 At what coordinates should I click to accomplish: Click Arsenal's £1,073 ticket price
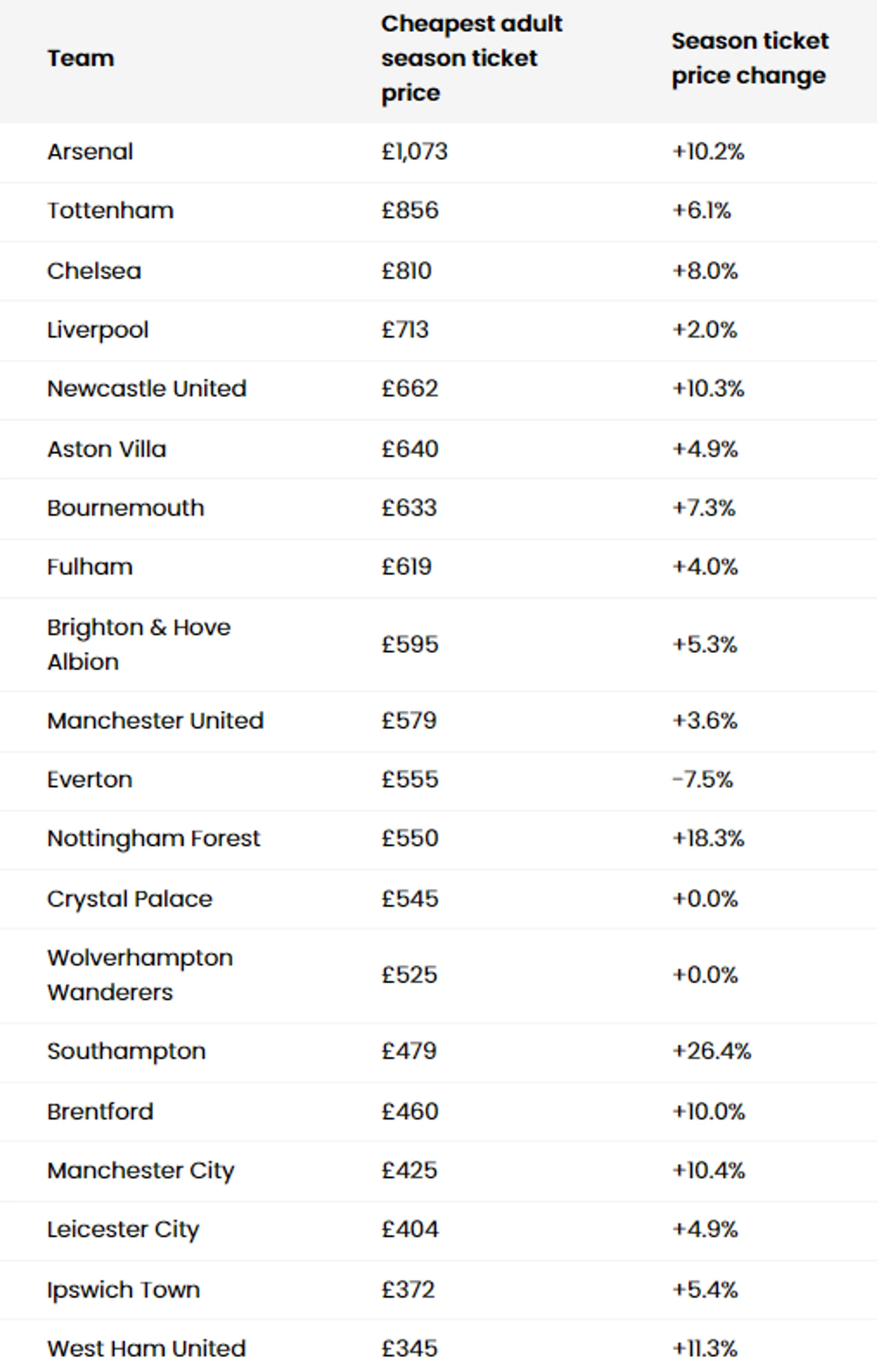pyautogui.click(x=414, y=152)
